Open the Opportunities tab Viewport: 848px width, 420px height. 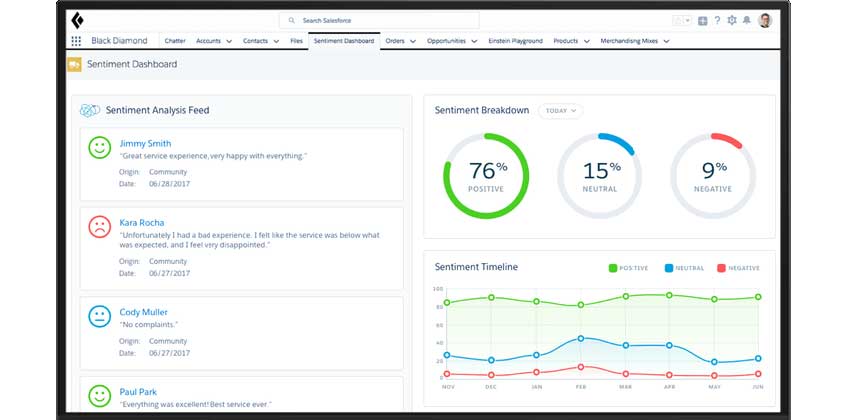coord(446,41)
